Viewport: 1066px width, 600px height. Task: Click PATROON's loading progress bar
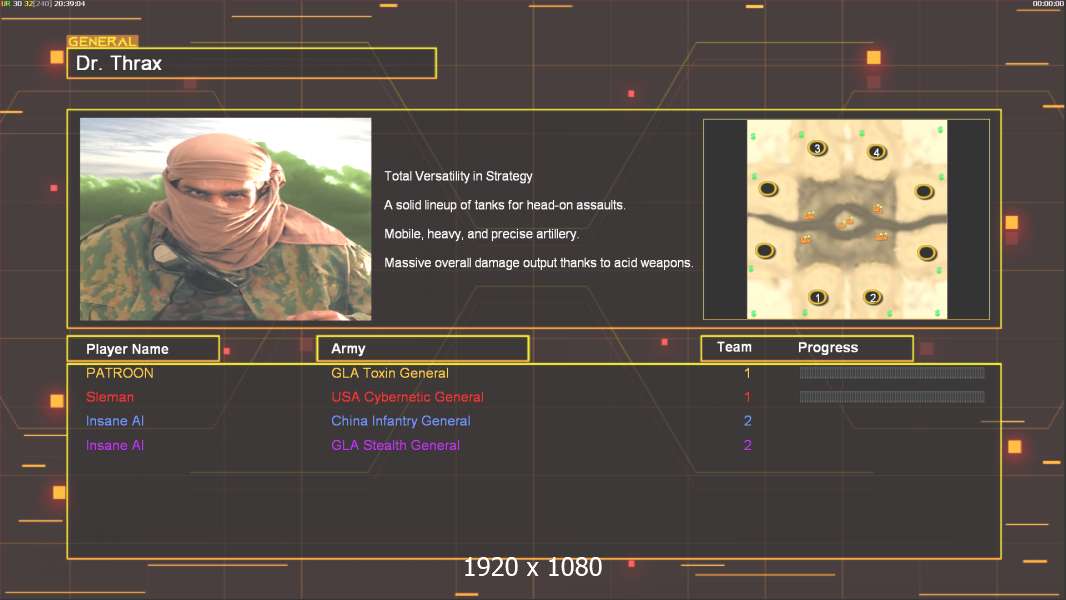pyautogui.click(x=892, y=372)
